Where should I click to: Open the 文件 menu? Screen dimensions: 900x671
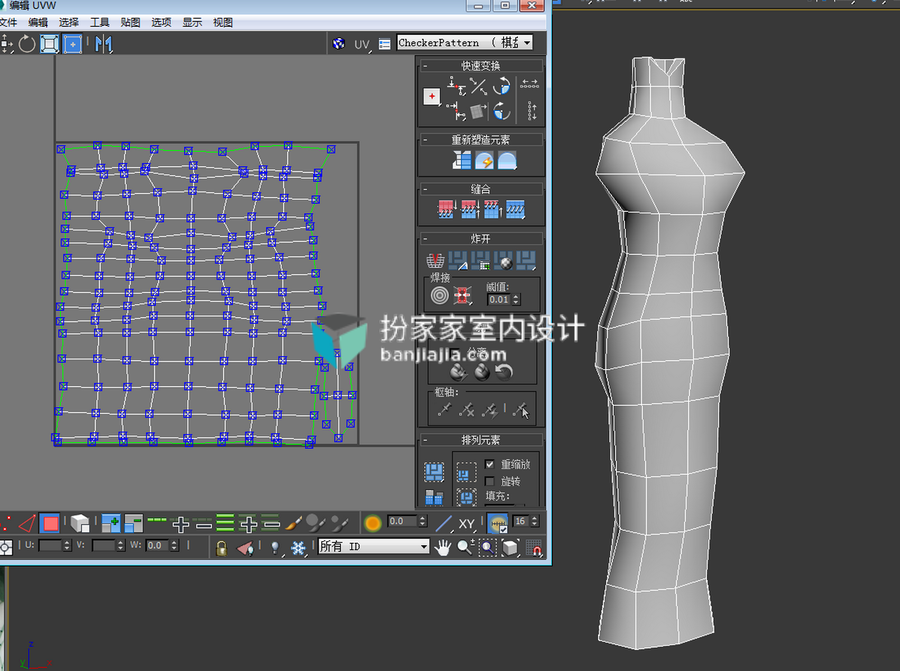point(8,22)
